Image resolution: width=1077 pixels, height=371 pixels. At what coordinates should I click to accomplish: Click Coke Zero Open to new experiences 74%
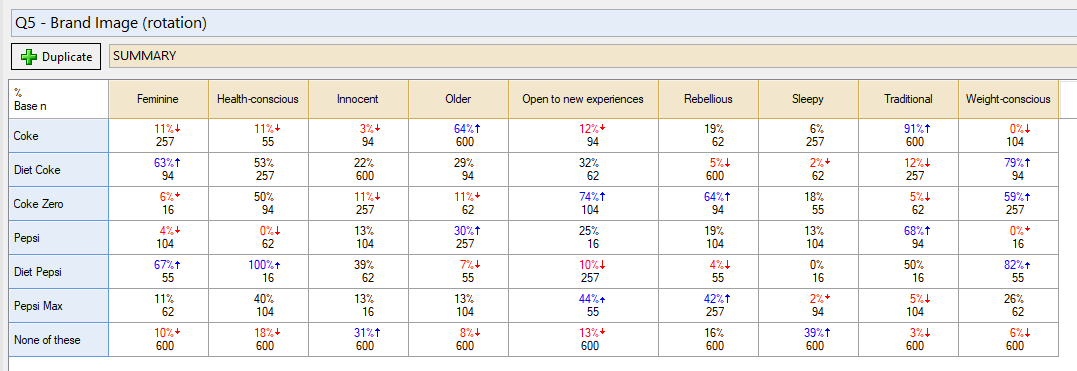[583, 203]
